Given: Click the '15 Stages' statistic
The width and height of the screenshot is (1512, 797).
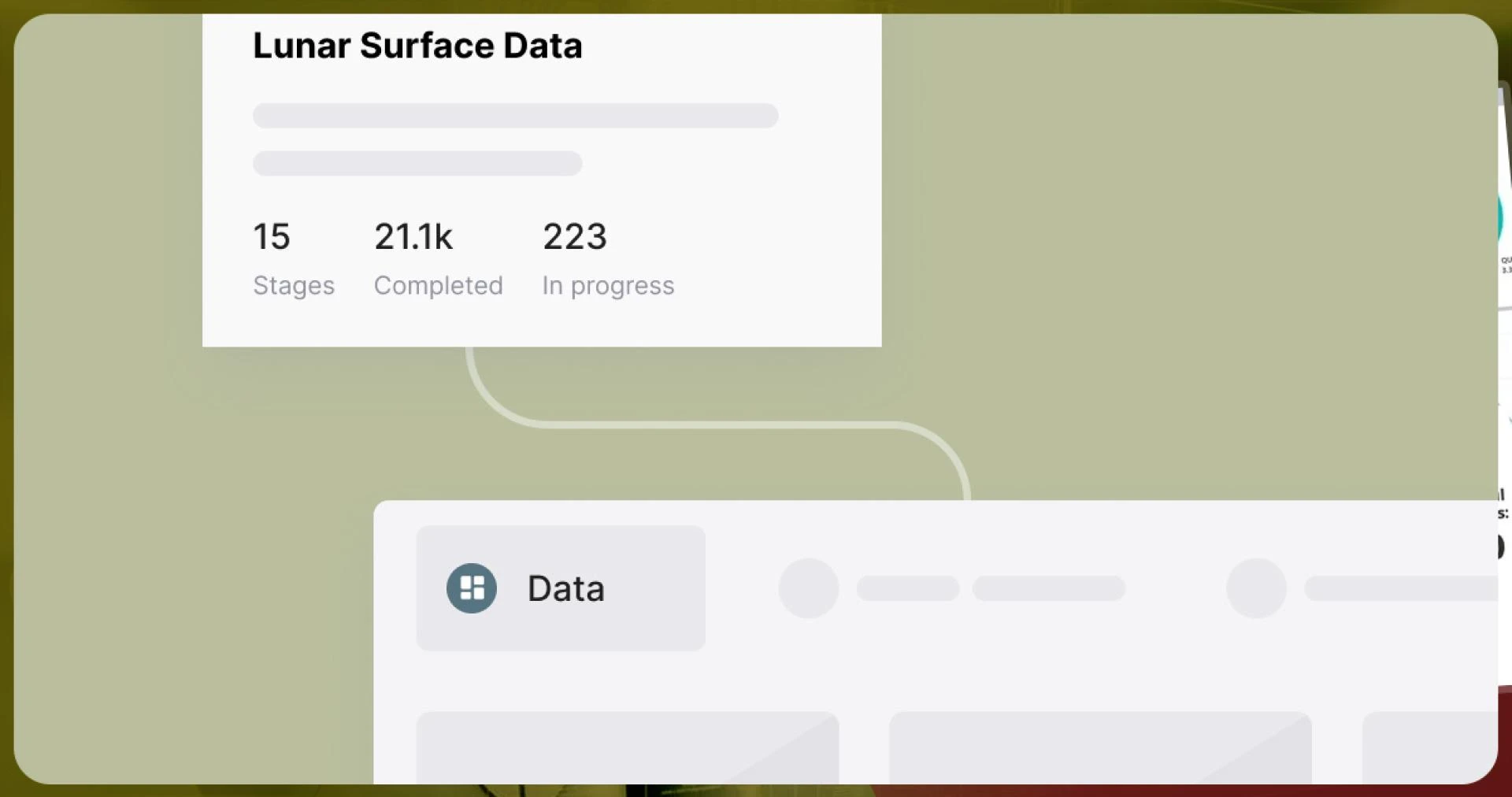Looking at the screenshot, I should click(293, 260).
